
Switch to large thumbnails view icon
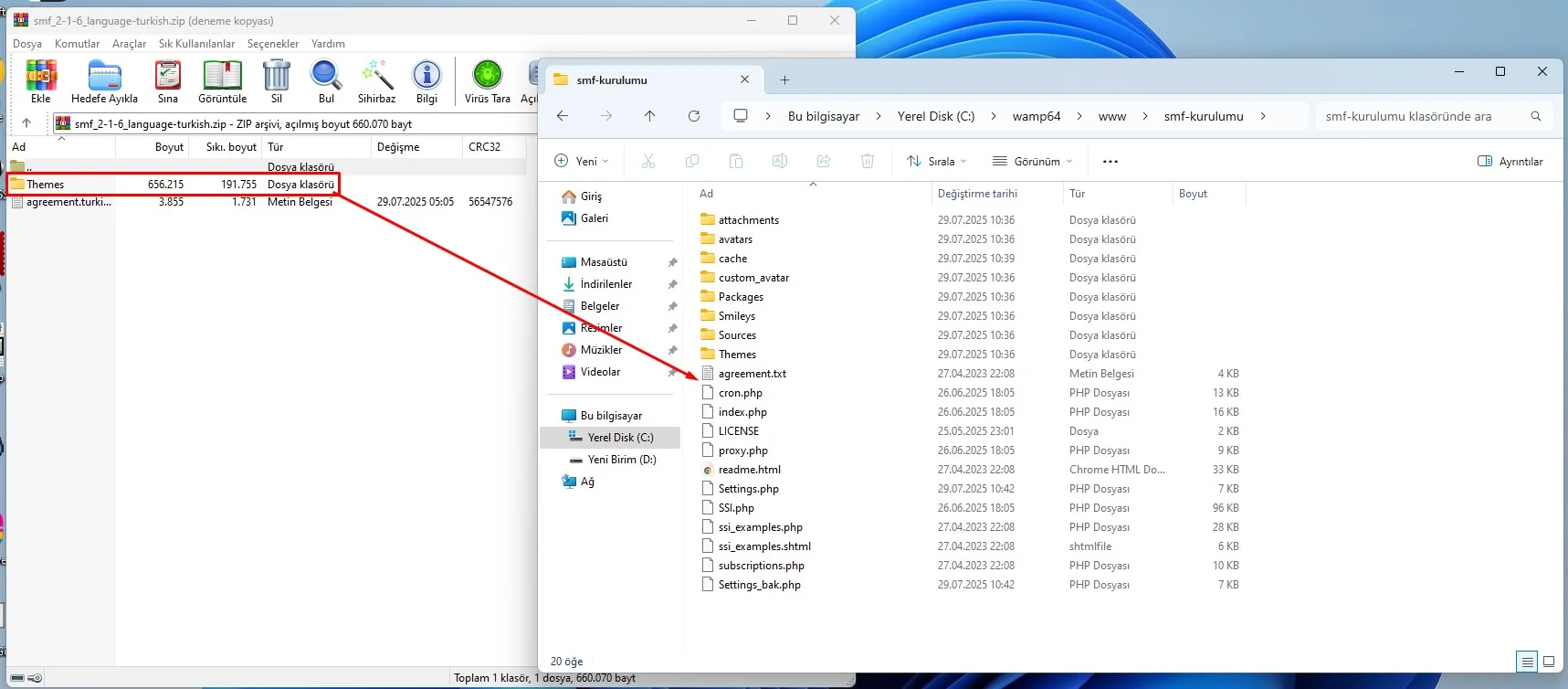(1549, 662)
